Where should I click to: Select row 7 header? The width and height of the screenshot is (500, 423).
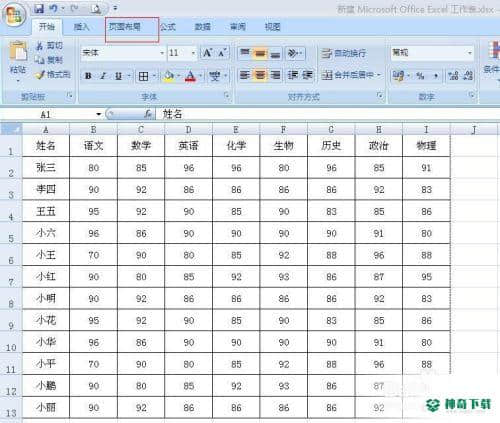tap(11, 278)
